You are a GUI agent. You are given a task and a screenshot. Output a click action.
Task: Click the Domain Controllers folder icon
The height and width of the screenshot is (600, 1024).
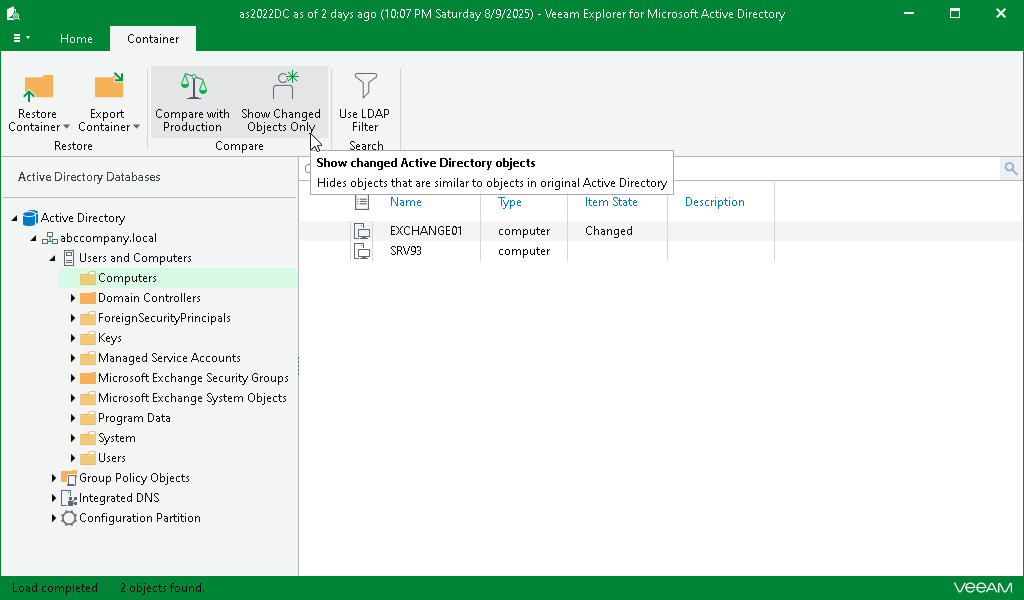click(88, 298)
